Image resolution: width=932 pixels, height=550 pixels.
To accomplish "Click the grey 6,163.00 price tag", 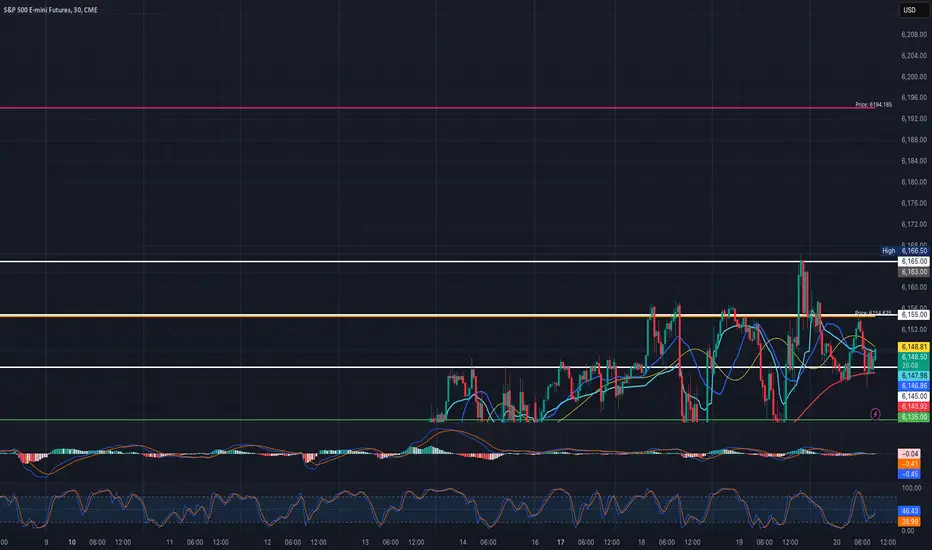I will (914, 272).
